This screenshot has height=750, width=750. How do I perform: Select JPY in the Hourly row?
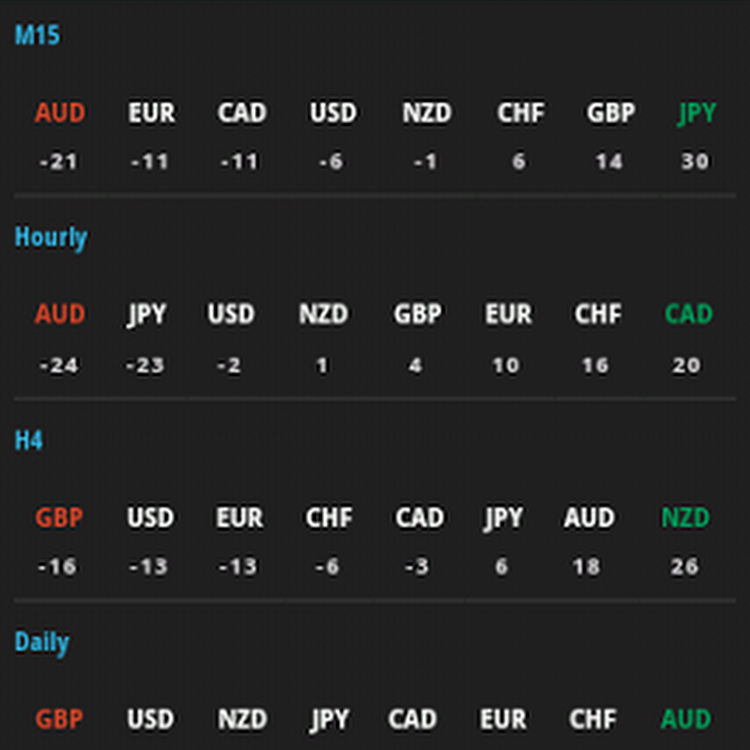coord(146,315)
